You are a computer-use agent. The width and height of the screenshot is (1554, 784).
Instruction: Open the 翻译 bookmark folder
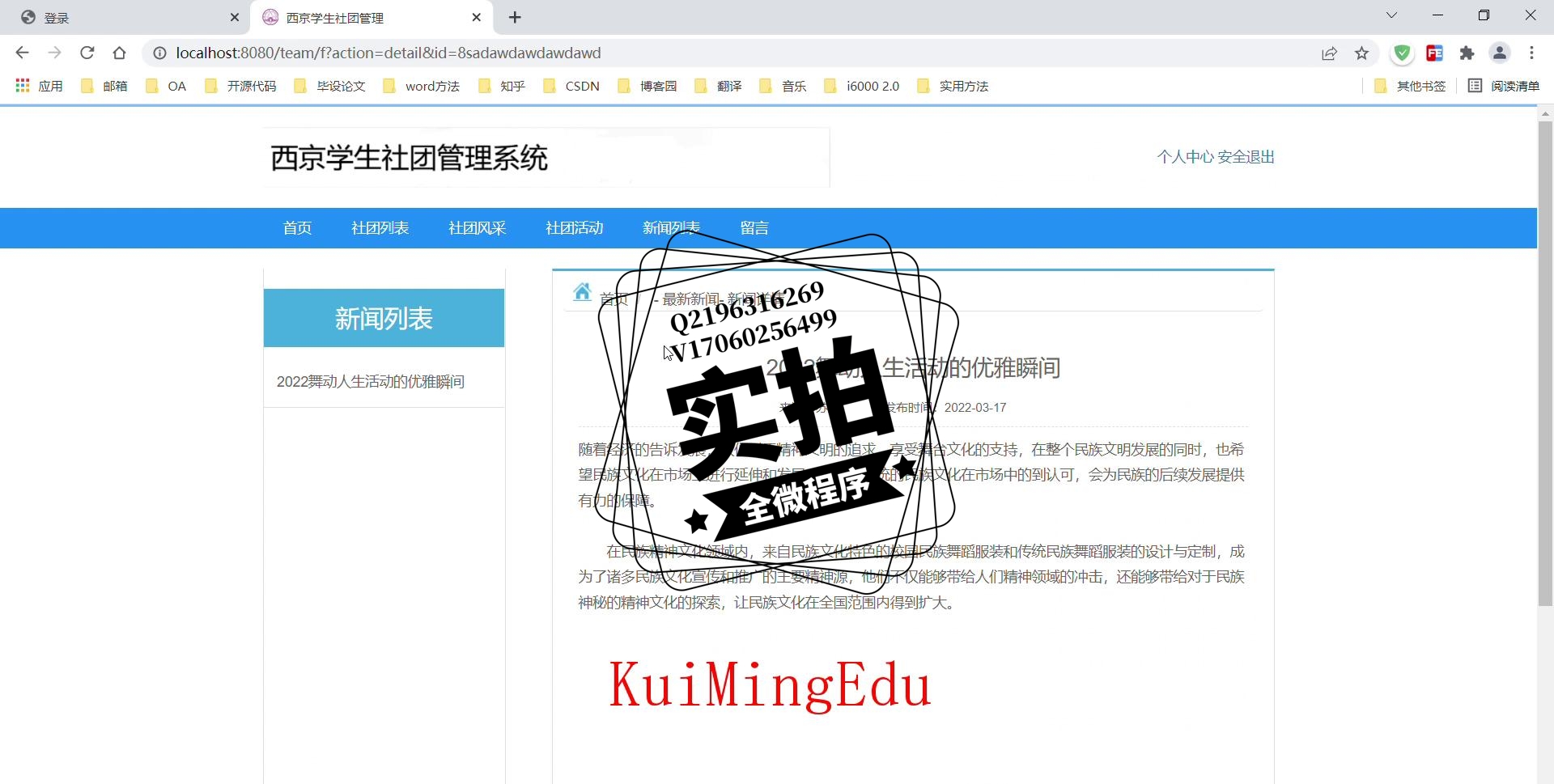719,86
